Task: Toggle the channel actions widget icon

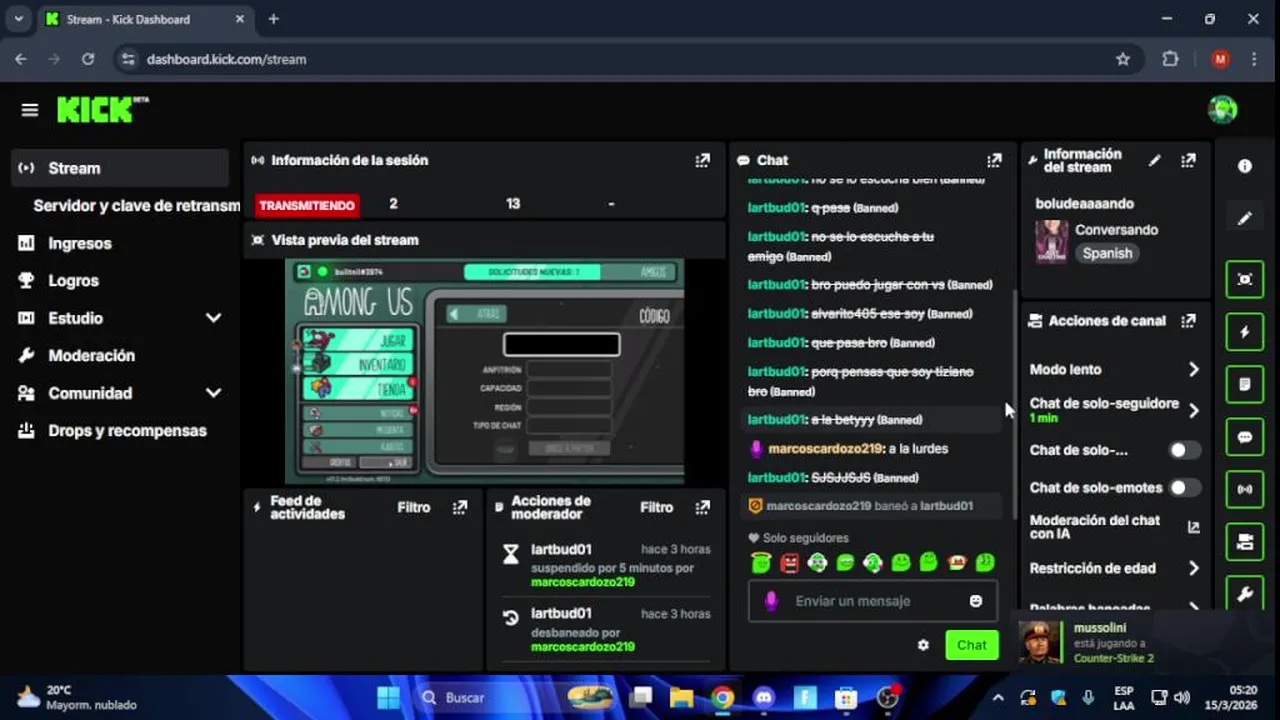Action: point(1245,542)
